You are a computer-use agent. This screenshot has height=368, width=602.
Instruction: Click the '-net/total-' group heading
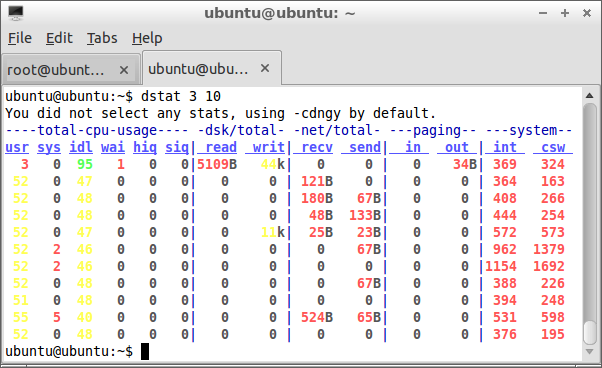pyautogui.click(x=337, y=130)
